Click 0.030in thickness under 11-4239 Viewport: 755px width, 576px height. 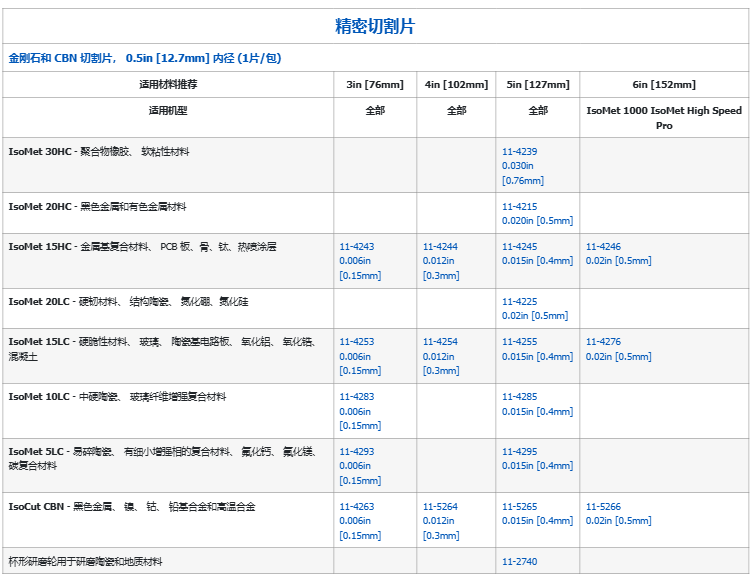pos(518,166)
